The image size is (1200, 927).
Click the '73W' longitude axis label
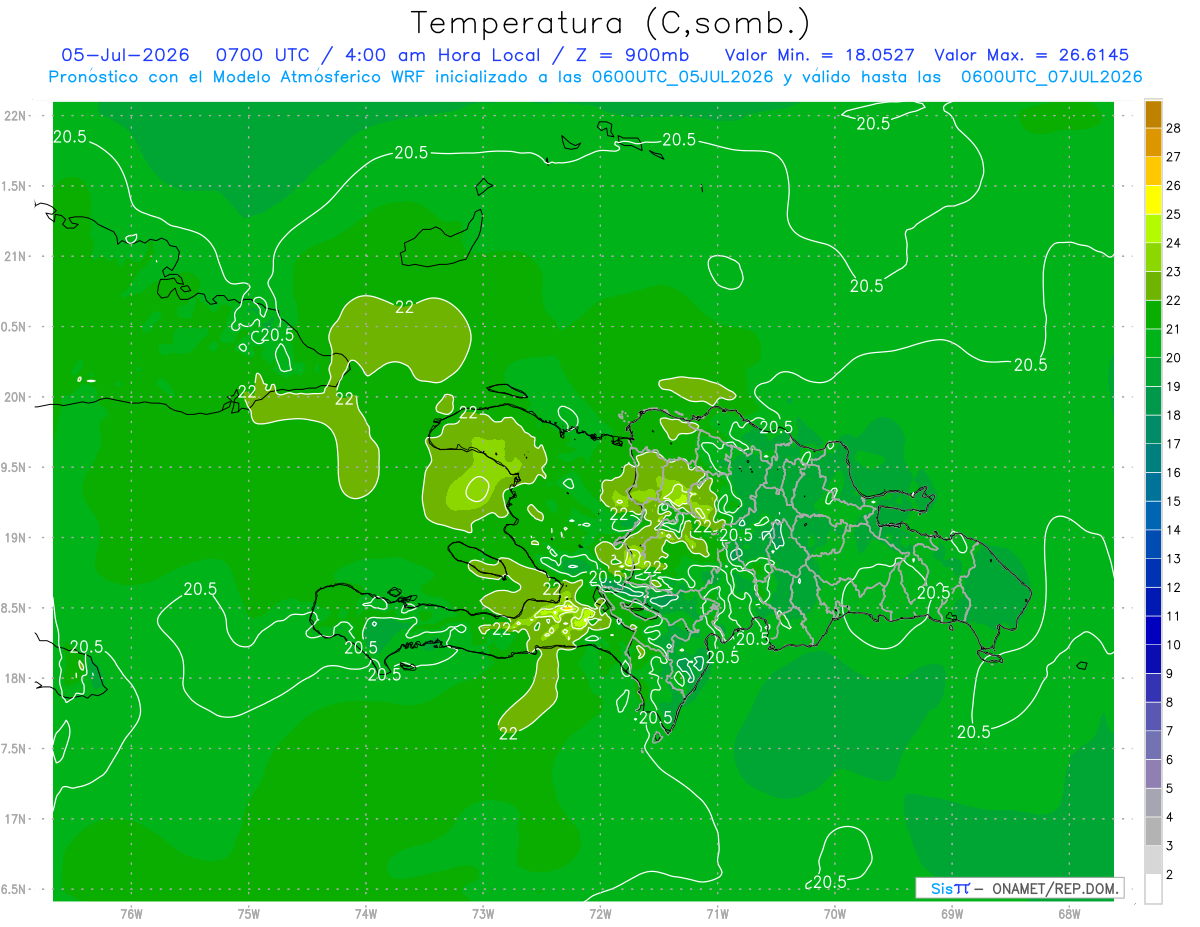(482, 913)
